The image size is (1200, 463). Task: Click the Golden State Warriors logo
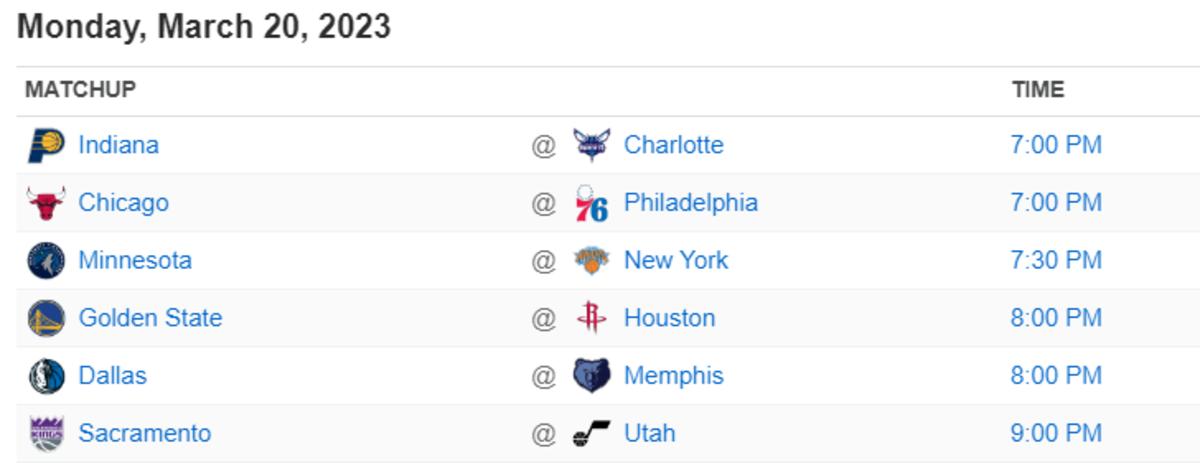tap(46, 319)
